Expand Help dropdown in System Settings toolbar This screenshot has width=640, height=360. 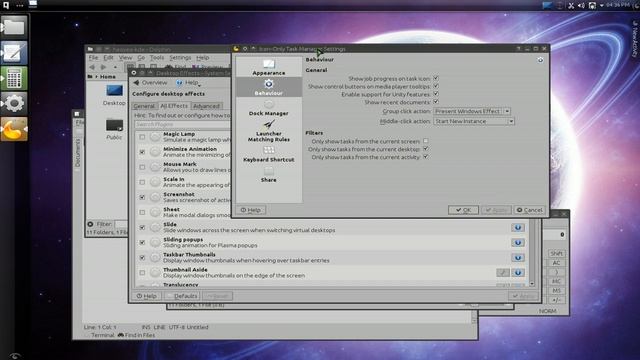click(189, 83)
